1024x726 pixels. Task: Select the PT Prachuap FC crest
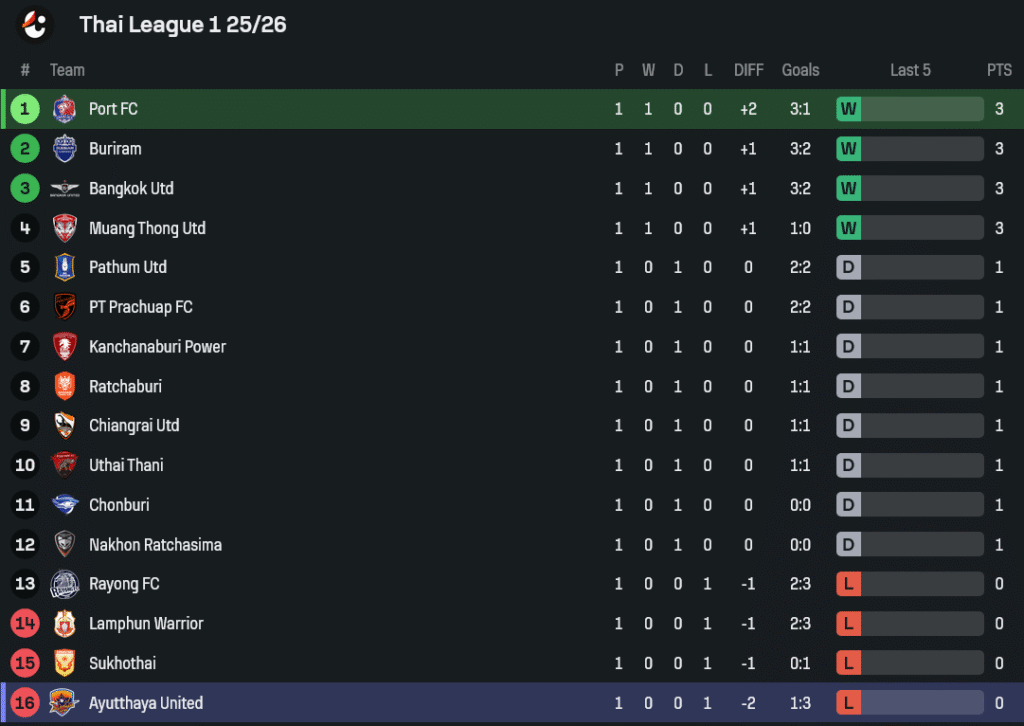coord(65,307)
